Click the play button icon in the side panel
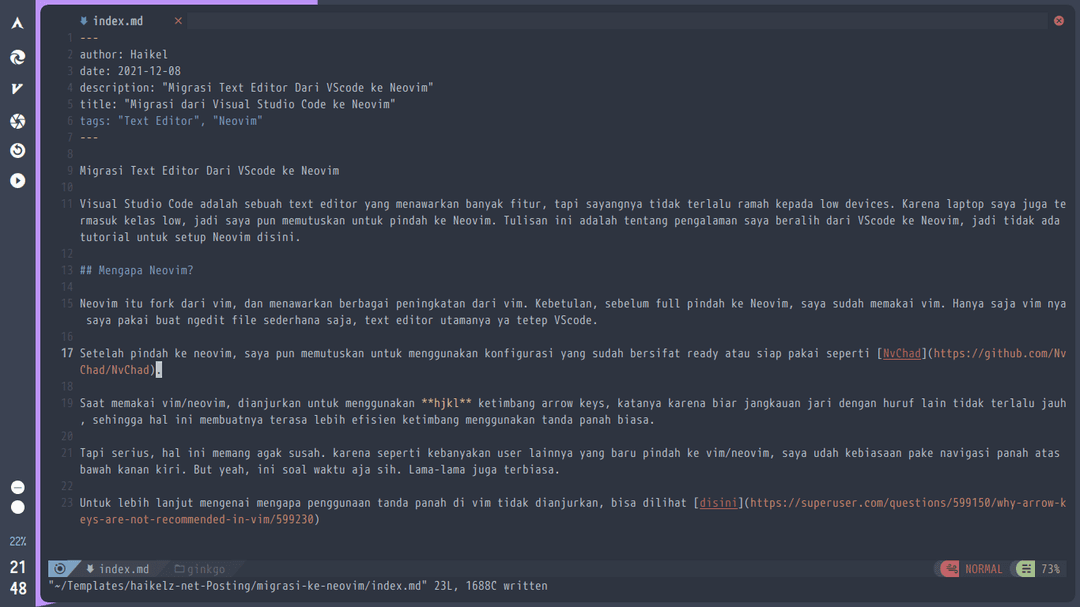 click(x=17, y=181)
